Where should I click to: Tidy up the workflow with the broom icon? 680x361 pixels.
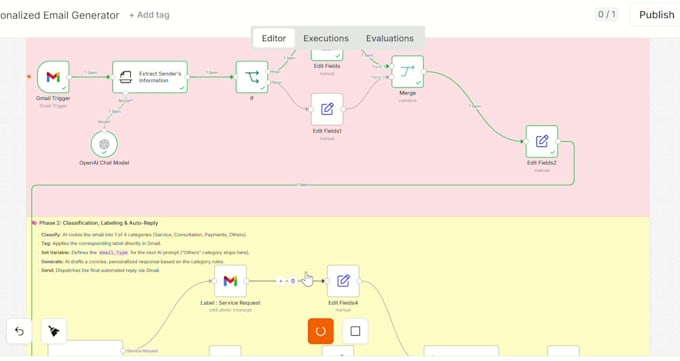pyautogui.click(x=54, y=331)
